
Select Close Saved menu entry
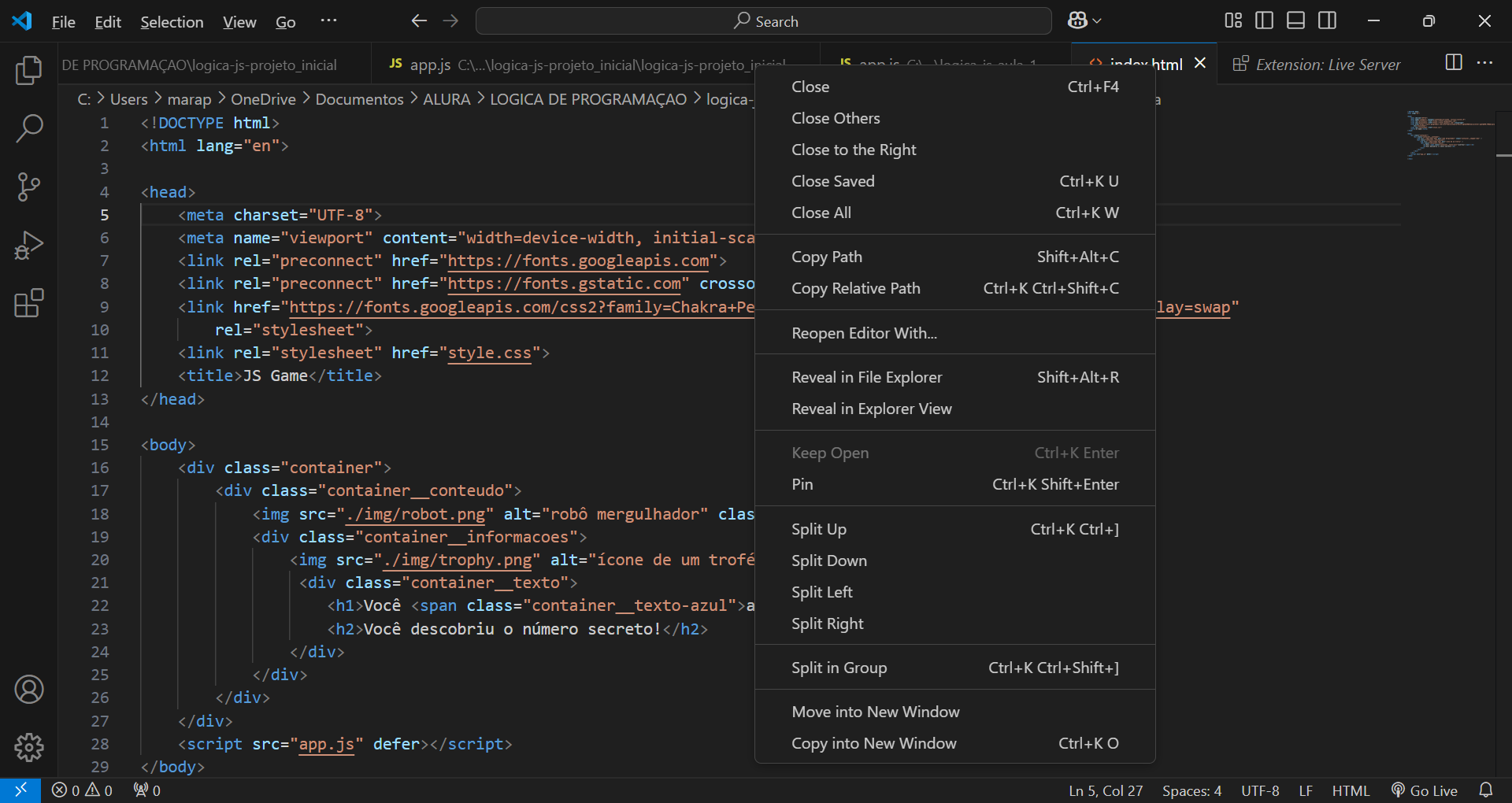954,181
